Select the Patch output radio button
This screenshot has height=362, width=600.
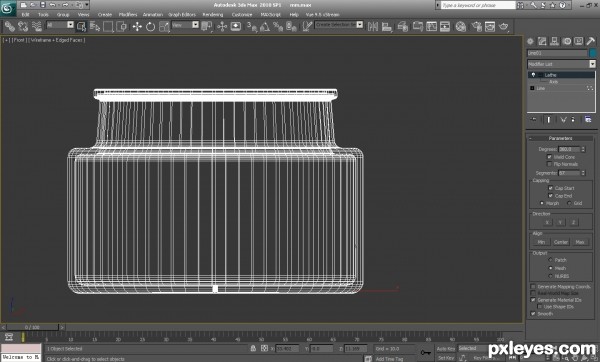[x=550, y=260]
